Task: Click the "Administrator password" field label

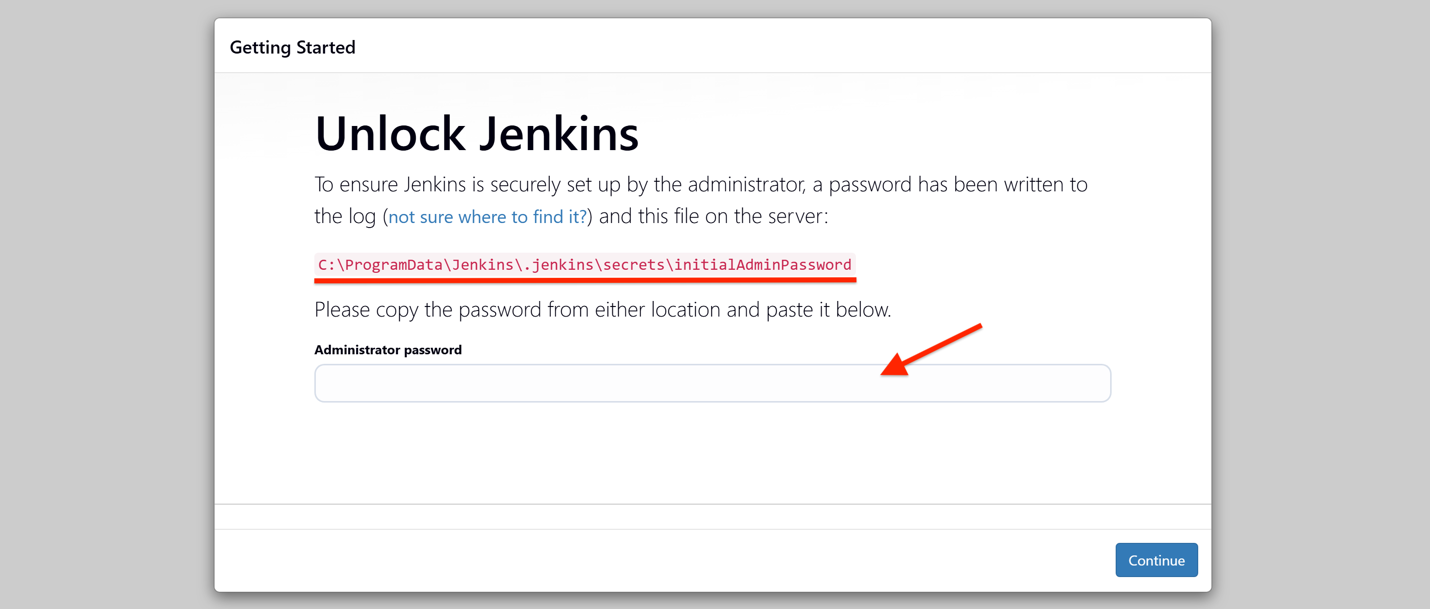Action: coord(388,350)
